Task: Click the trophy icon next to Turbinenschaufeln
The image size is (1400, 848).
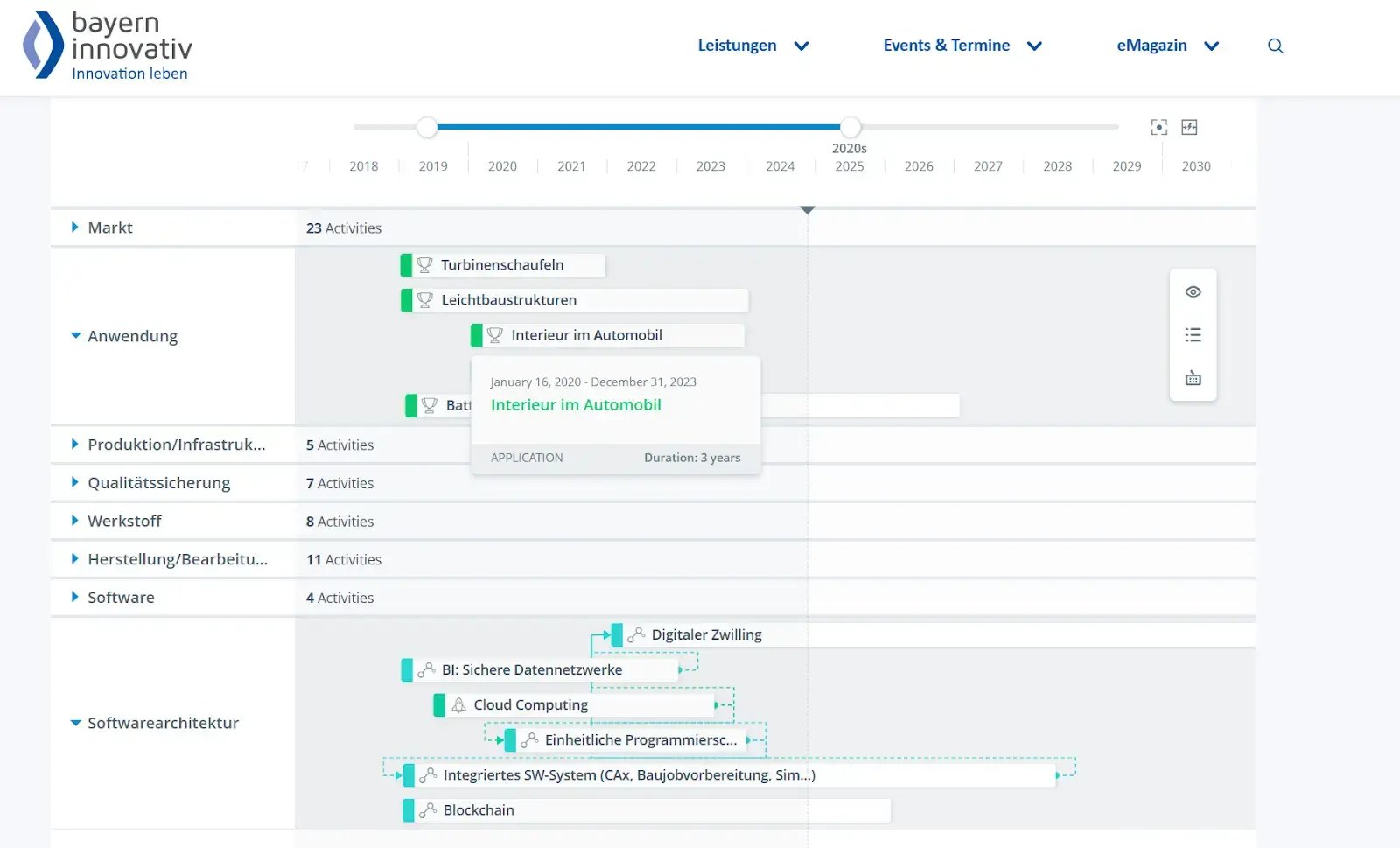Action: tap(424, 265)
